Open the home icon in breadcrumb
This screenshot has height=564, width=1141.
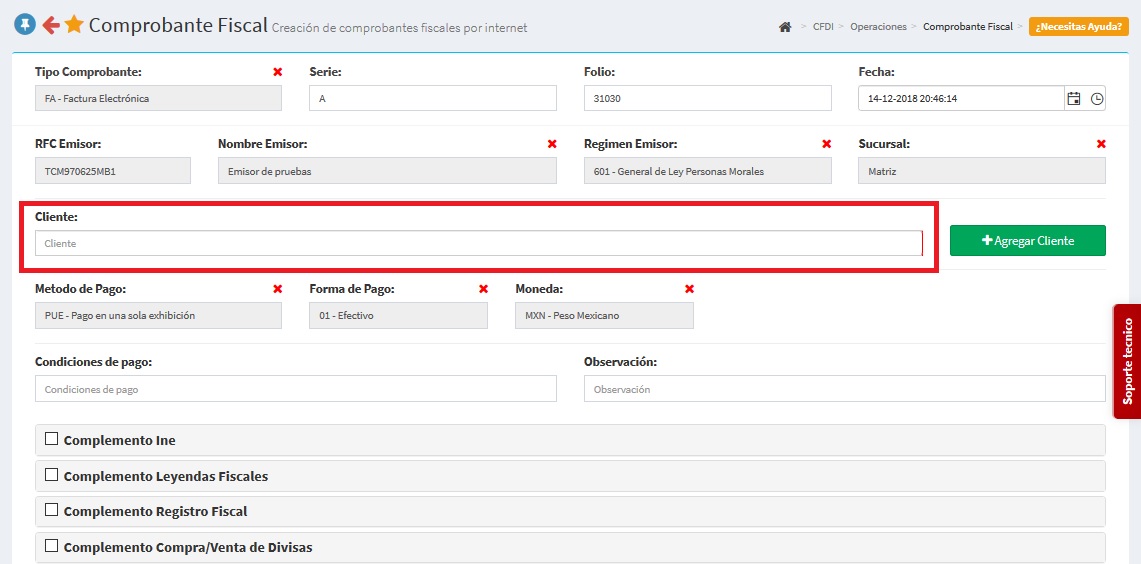pos(785,27)
